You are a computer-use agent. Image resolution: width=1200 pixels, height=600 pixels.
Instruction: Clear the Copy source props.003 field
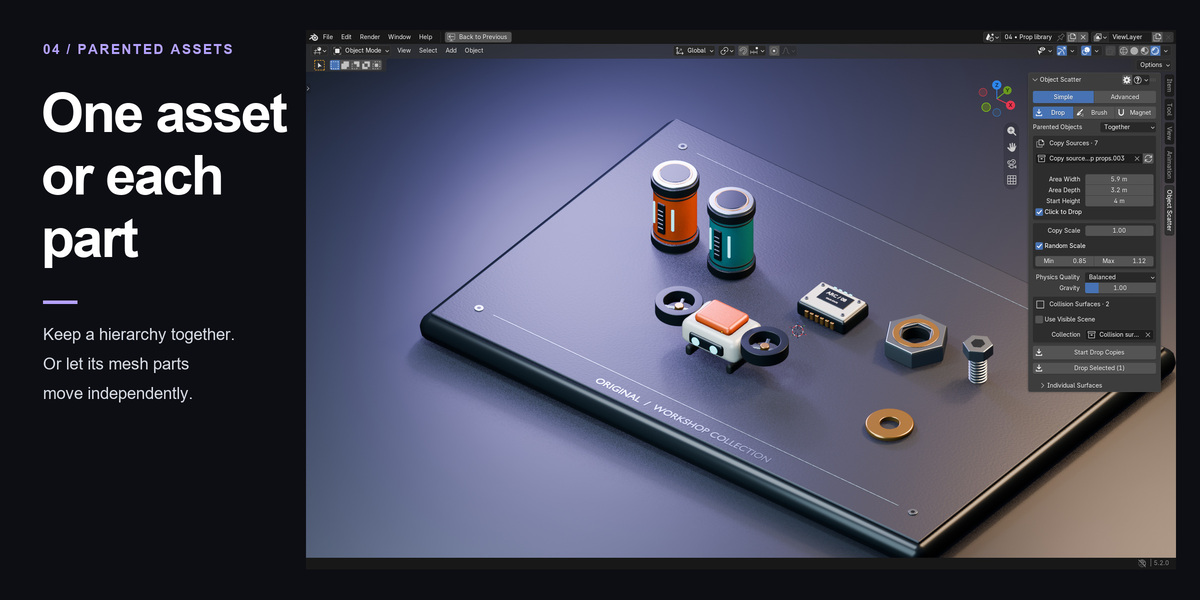click(x=1137, y=158)
